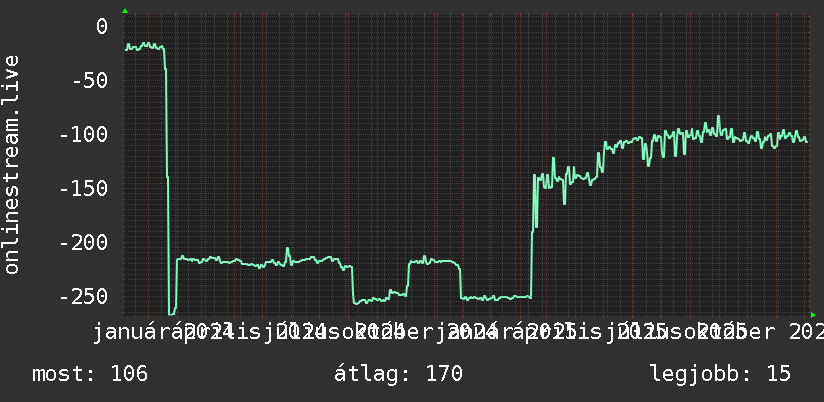Click the line's final point at the right edge

807,141
